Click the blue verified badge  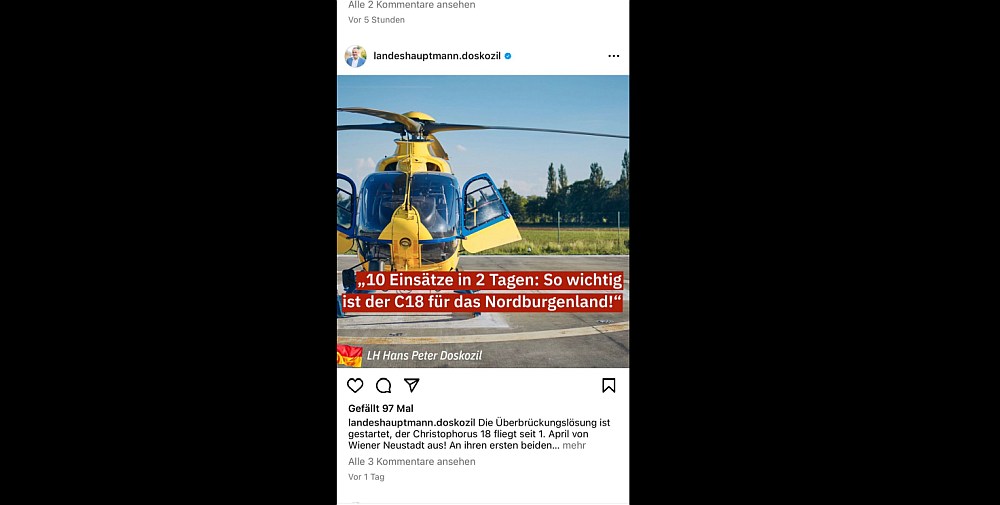[x=508, y=56]
